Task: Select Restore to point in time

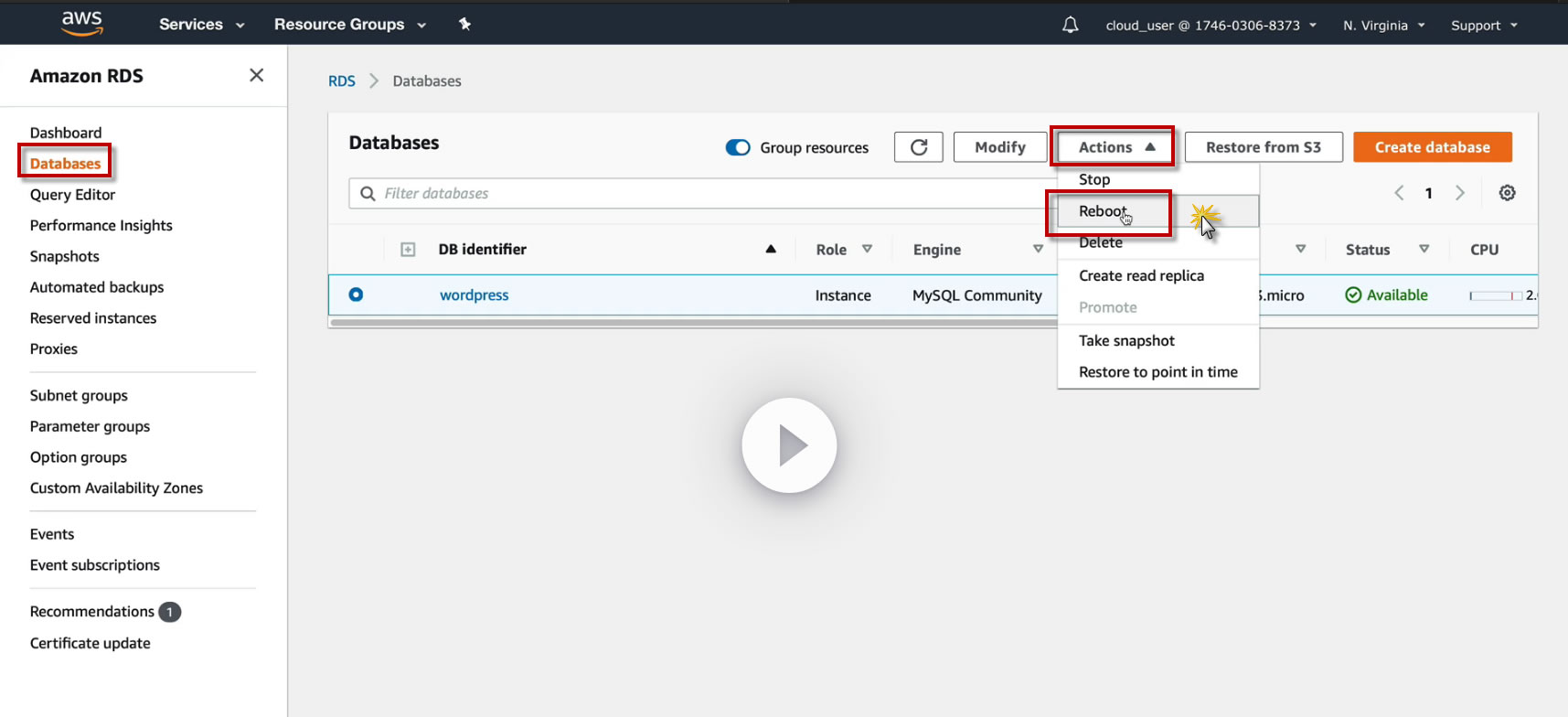Action: click(1158, 371)
